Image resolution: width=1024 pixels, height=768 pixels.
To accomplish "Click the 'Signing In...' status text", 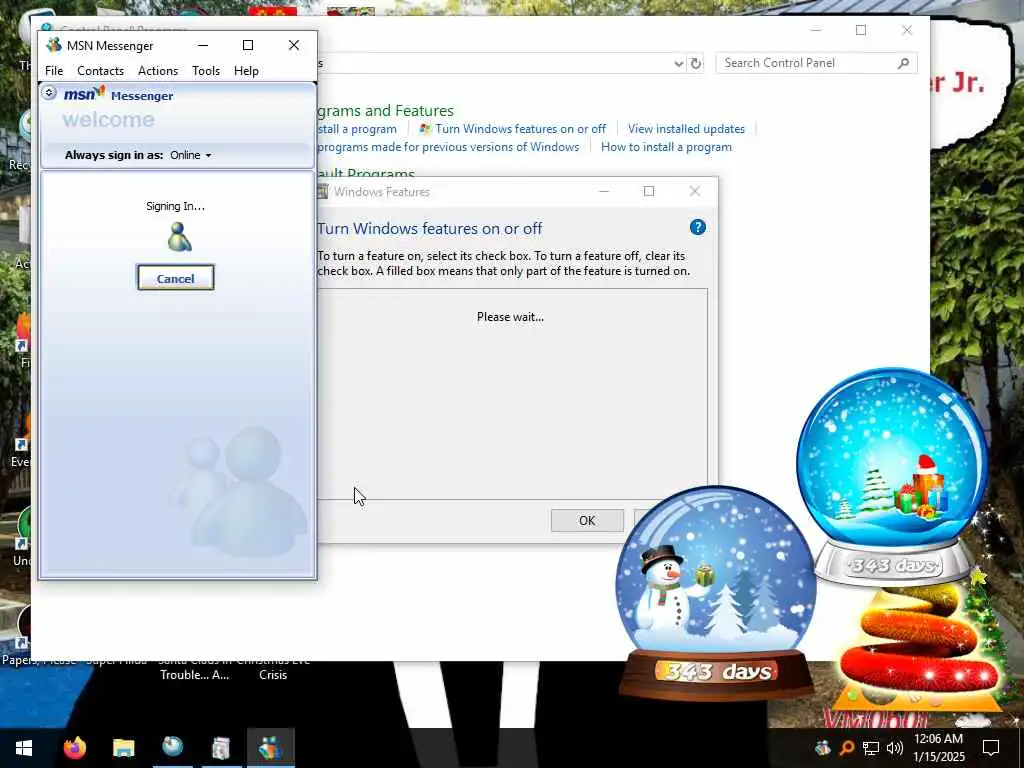I will (x=176, y=206).
